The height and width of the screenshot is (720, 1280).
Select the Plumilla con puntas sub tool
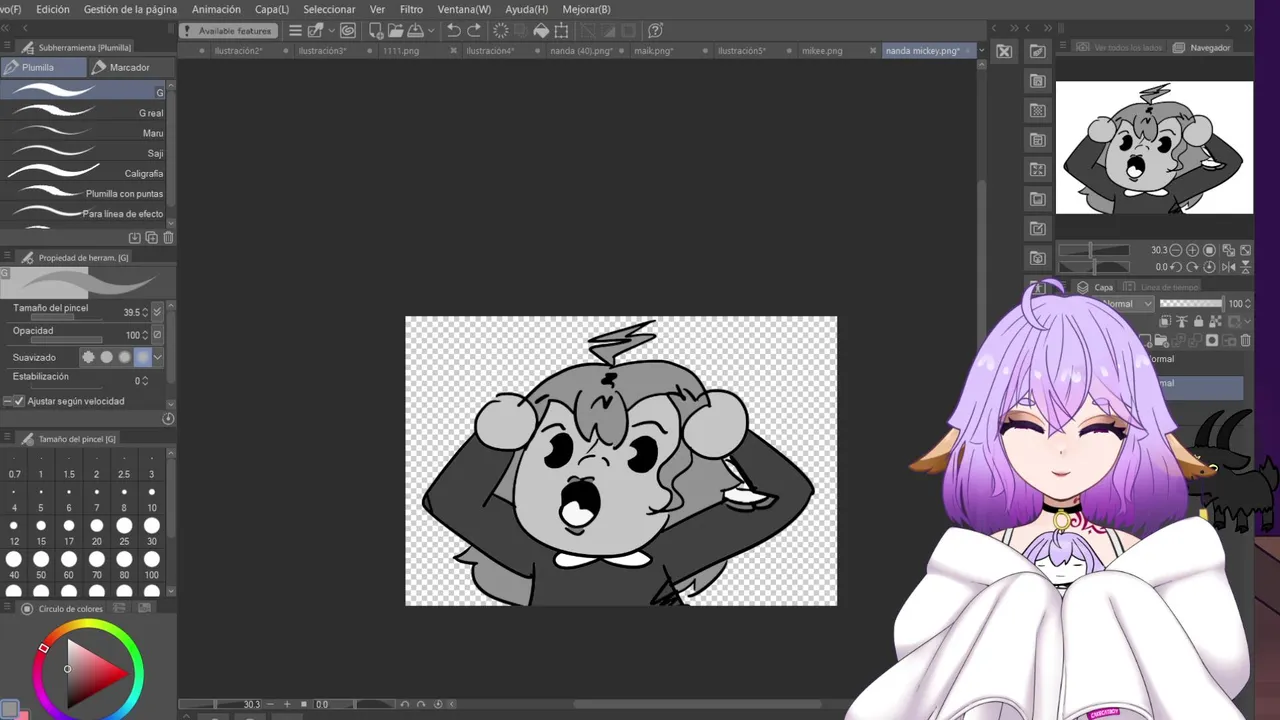coord(82,193)
